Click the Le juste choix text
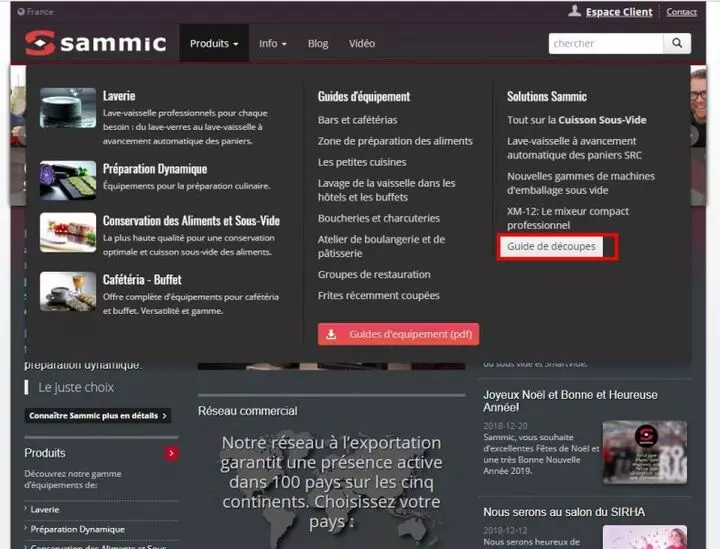This screenshot has width=720, height=549. point(76,387)
